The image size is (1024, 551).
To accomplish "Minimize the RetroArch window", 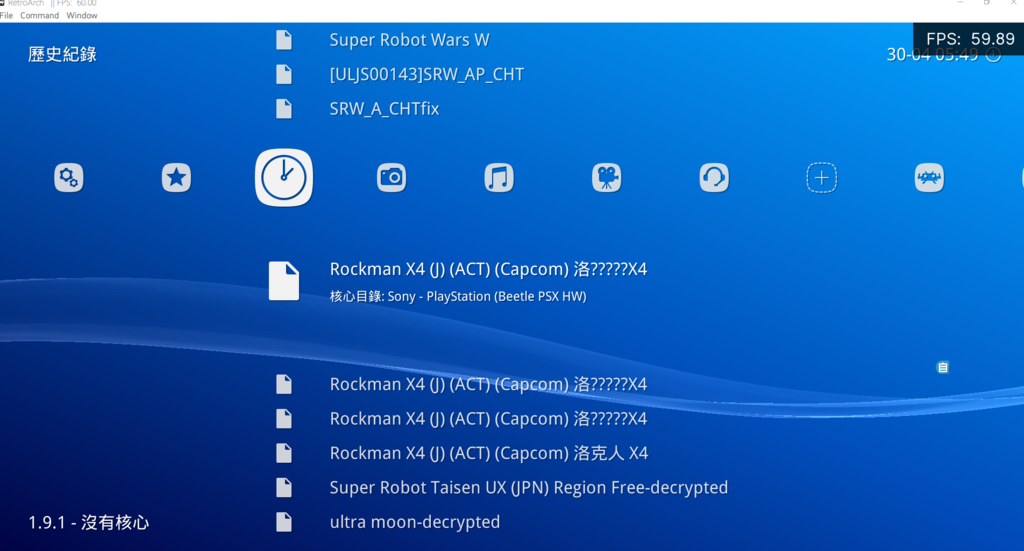I will coord(960,3).
